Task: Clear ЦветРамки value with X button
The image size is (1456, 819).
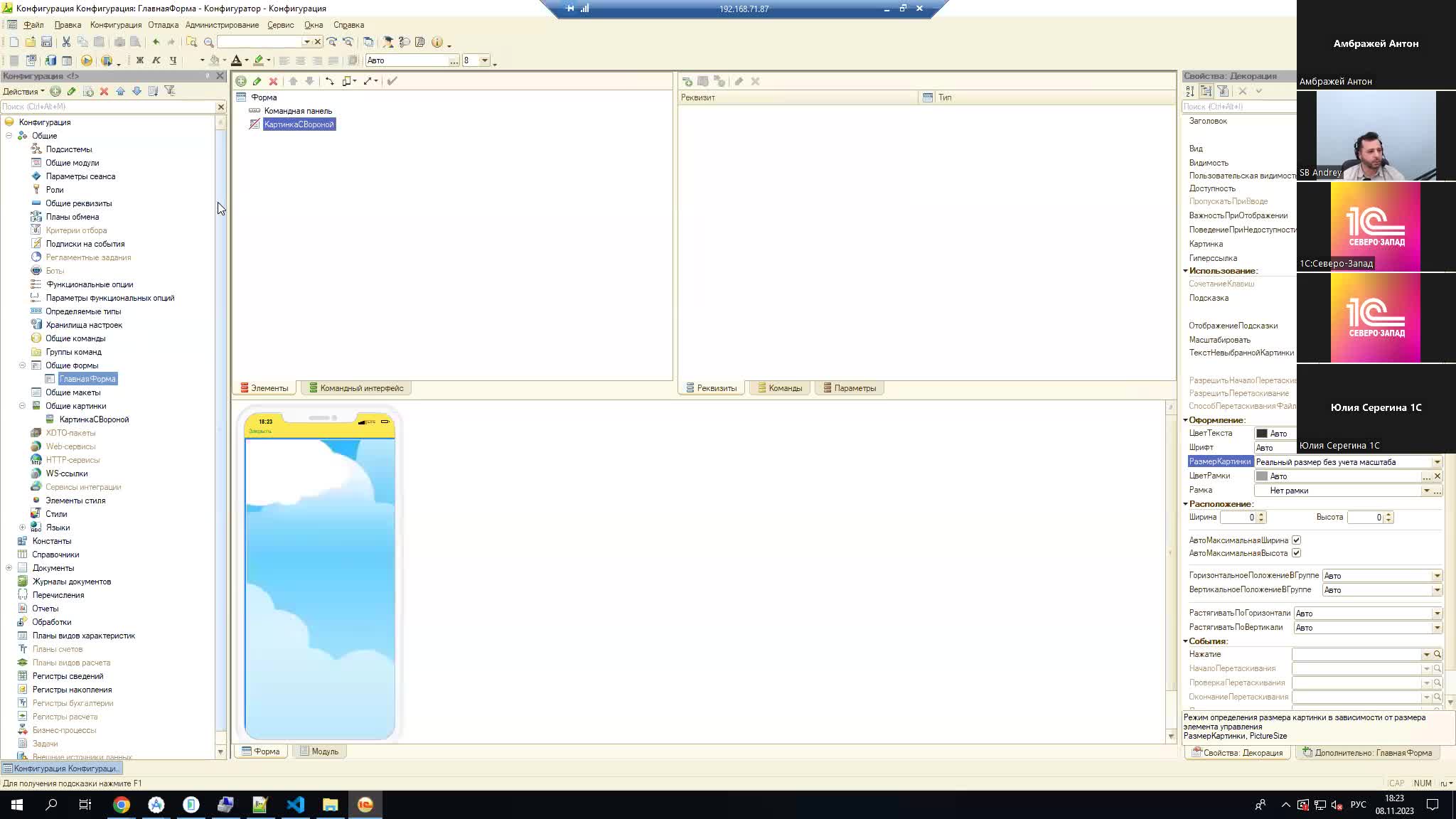Action: 1437,476
